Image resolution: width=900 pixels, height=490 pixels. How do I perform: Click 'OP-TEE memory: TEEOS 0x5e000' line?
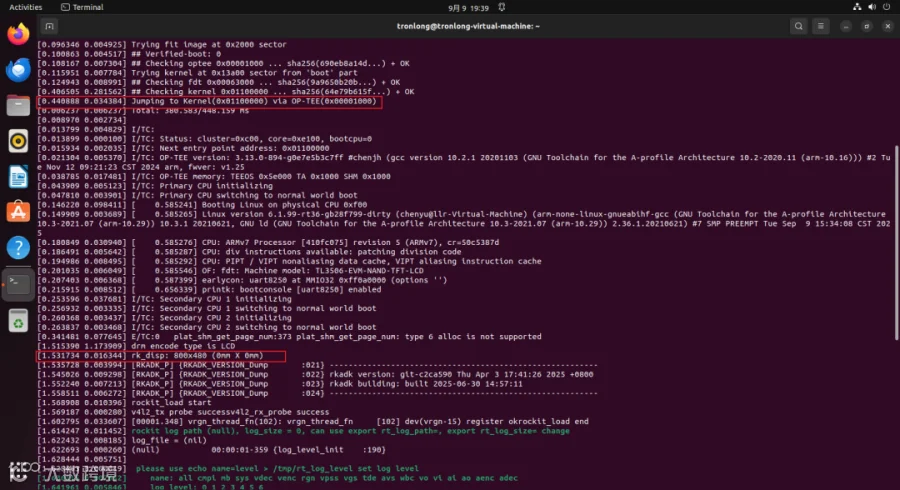214,177
